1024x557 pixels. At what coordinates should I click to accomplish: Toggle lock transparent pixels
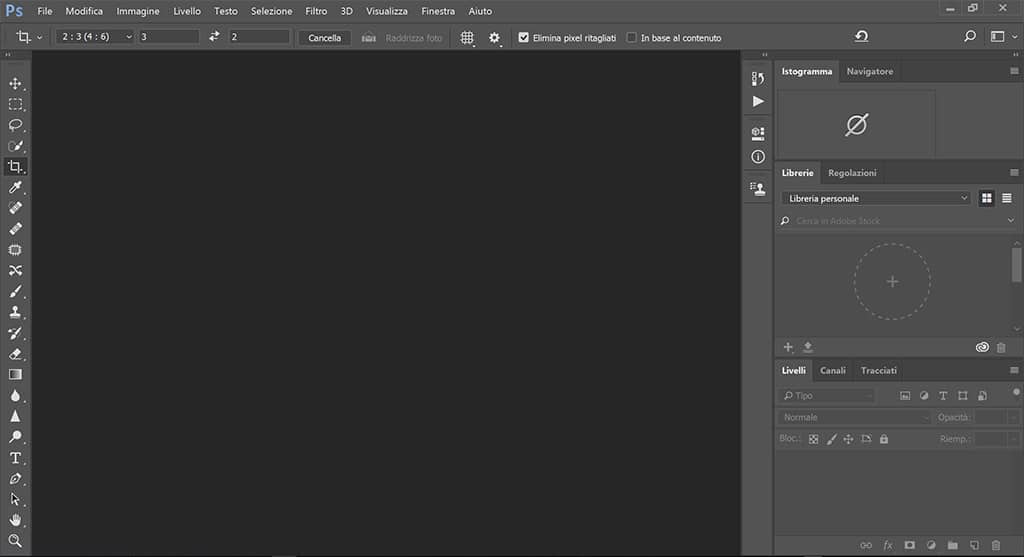pos(813,439)
